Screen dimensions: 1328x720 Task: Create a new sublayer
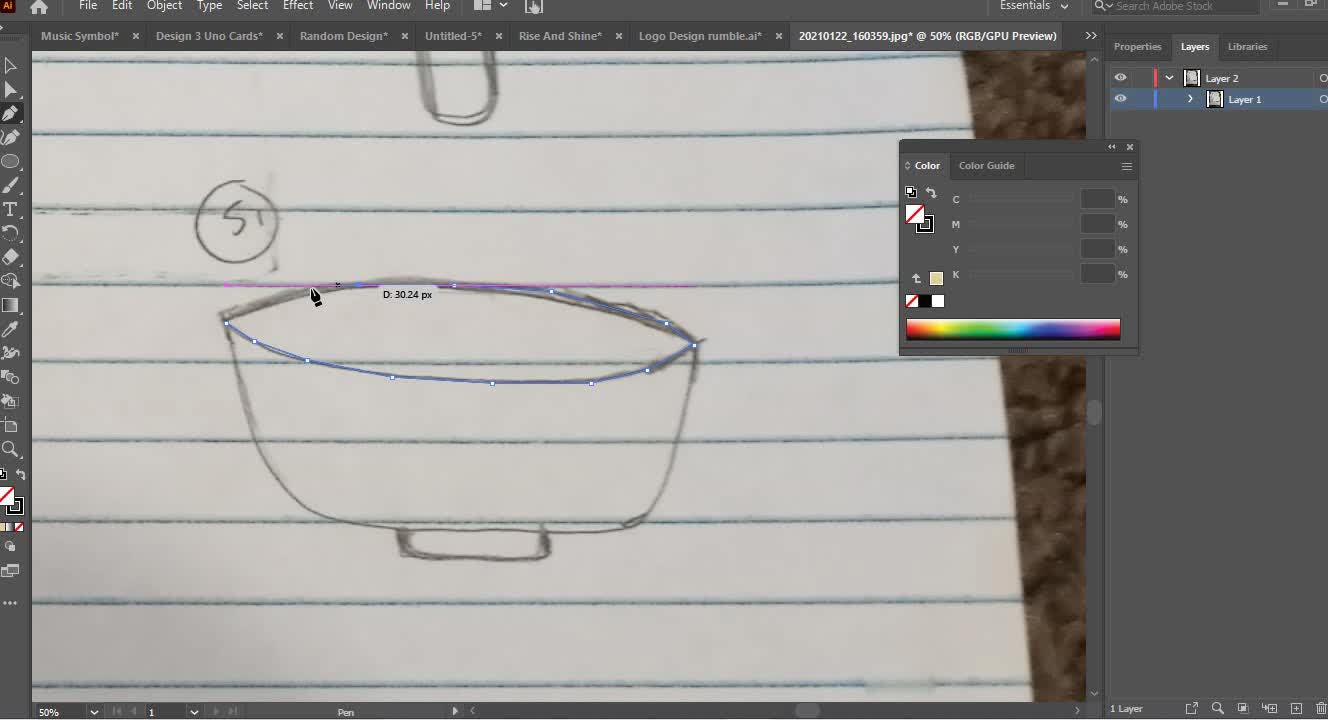click(x=1269, y=709)
